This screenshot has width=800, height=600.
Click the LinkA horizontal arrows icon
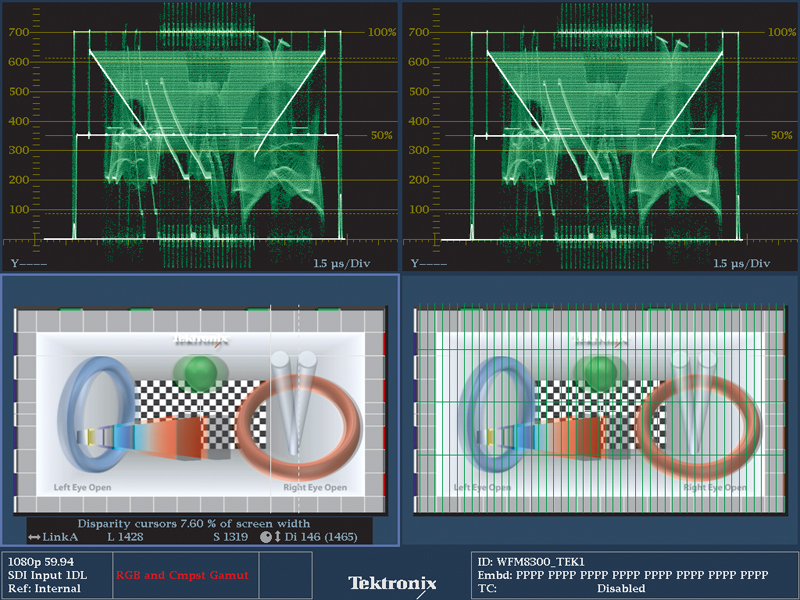pyautogui.click(x=35, y=537)
